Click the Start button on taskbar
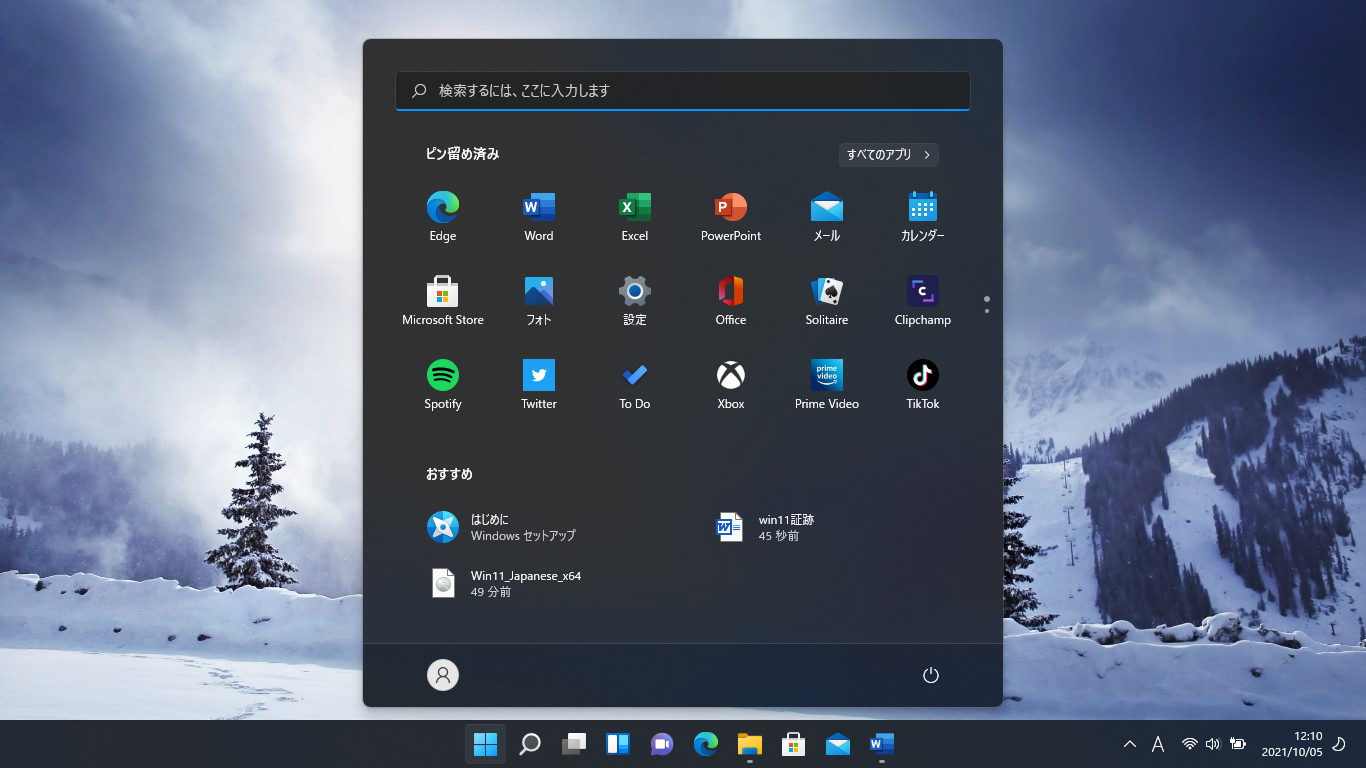This screenshot has height=768, width=1366. click(x=486, y=744)
